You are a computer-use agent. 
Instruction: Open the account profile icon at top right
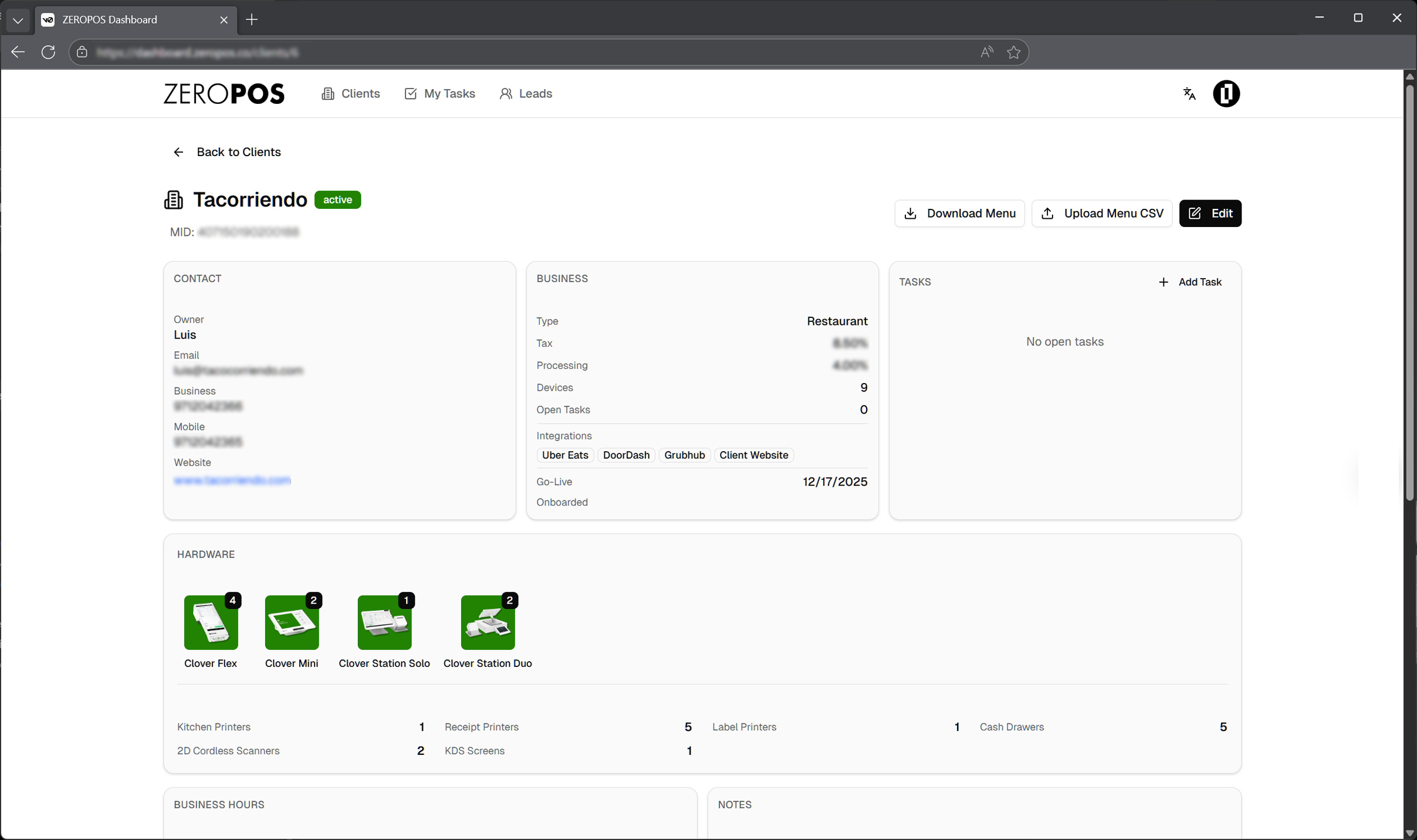tap(1226, 93)
